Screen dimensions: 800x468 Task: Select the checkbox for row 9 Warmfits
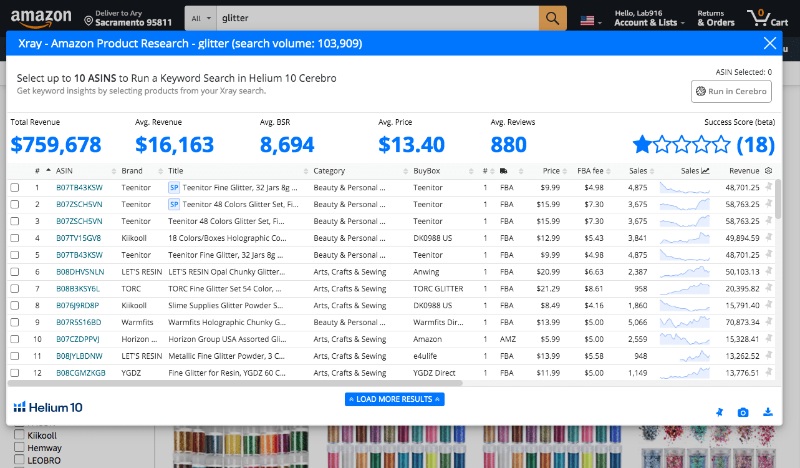(x=15, y=322)
